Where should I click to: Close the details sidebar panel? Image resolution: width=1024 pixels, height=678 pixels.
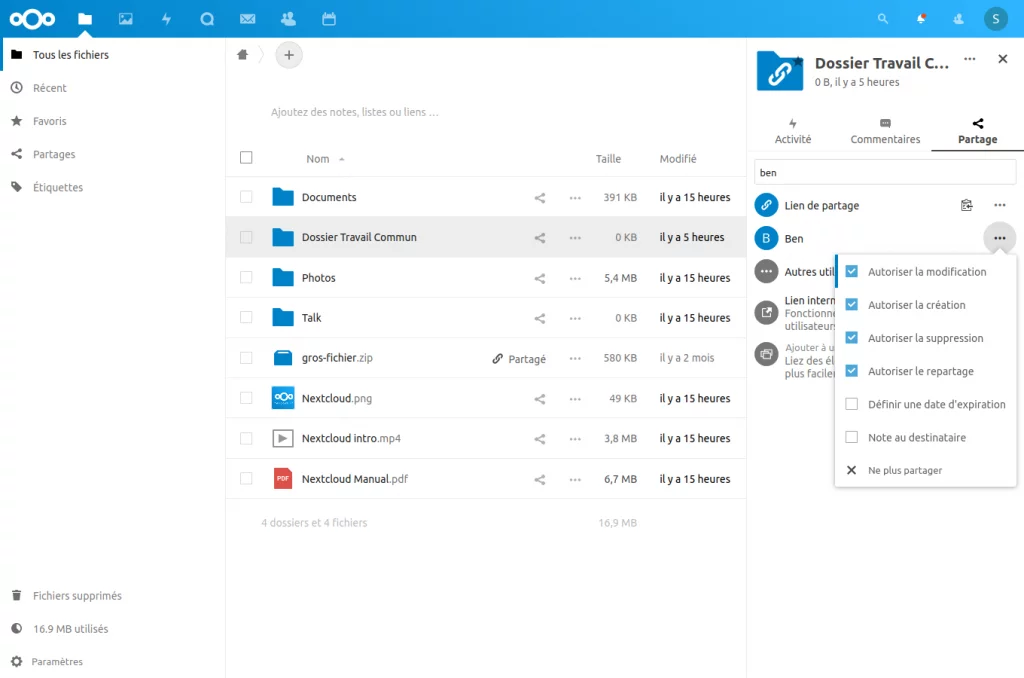pos(1003,59)
